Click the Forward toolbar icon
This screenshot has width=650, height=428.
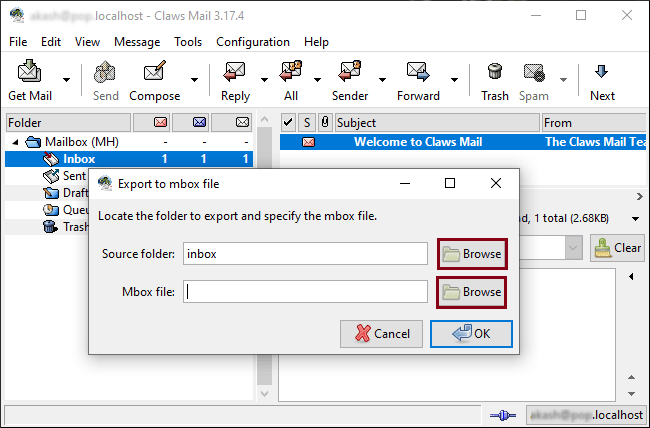point(418,81)
